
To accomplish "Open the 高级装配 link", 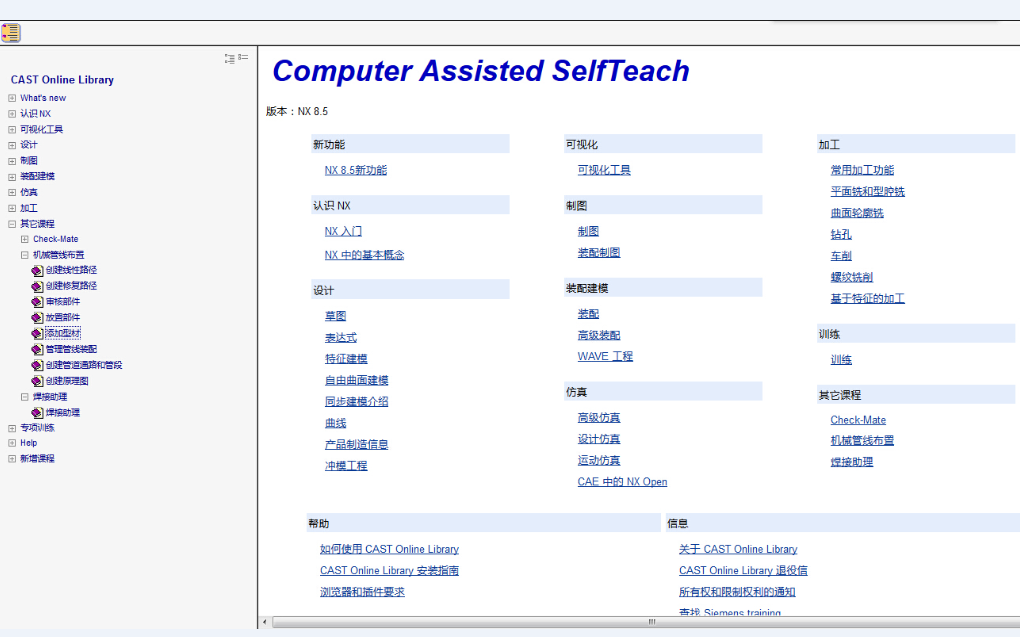I will (599, 336).
